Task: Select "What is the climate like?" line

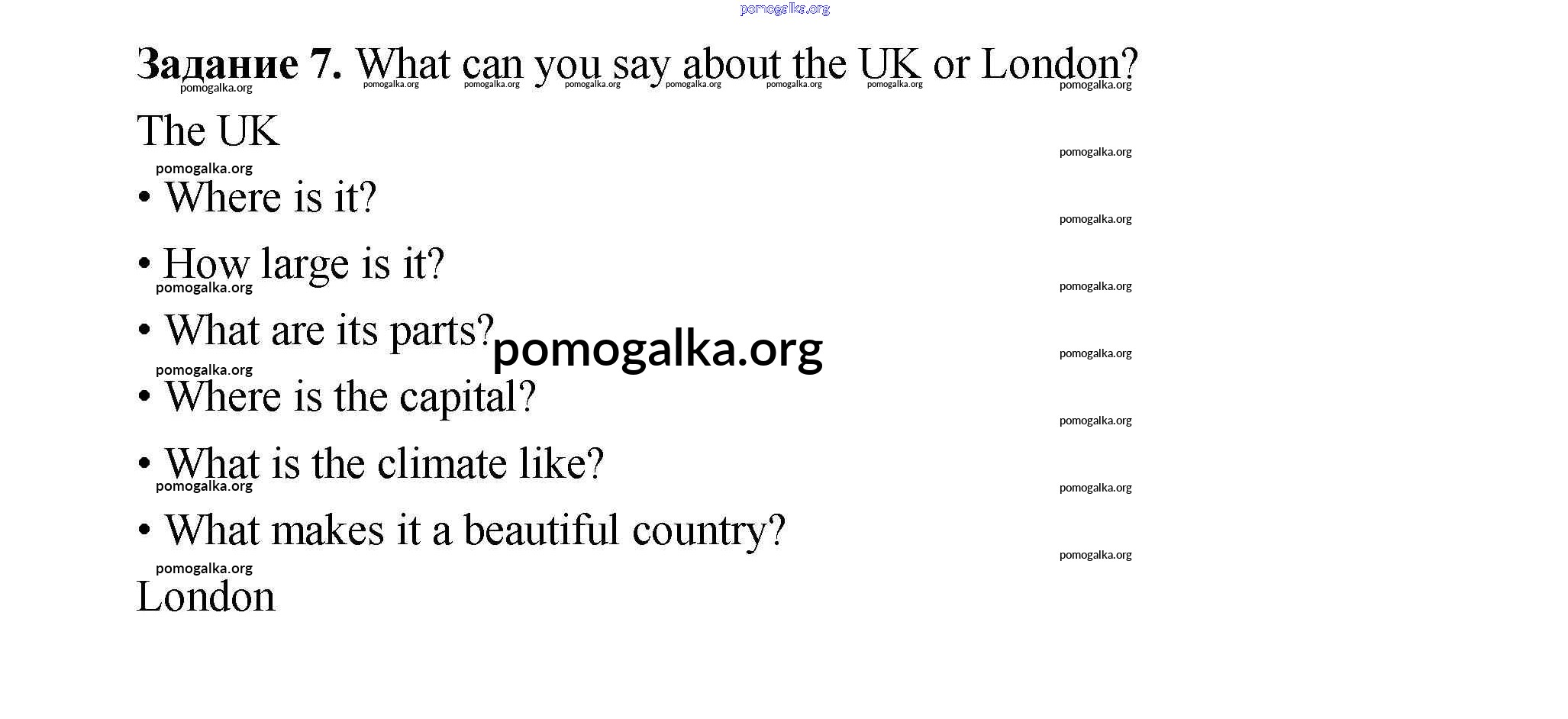Action: point(384,463)
